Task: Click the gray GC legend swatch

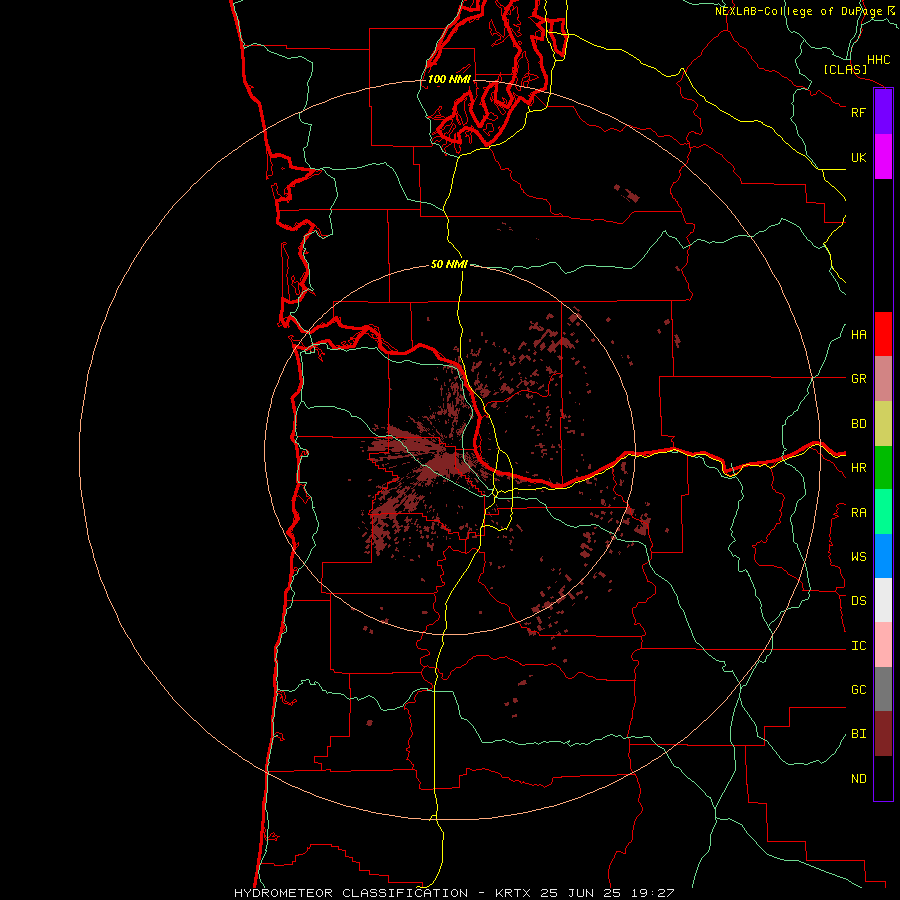Action: [x=883, y=689]
